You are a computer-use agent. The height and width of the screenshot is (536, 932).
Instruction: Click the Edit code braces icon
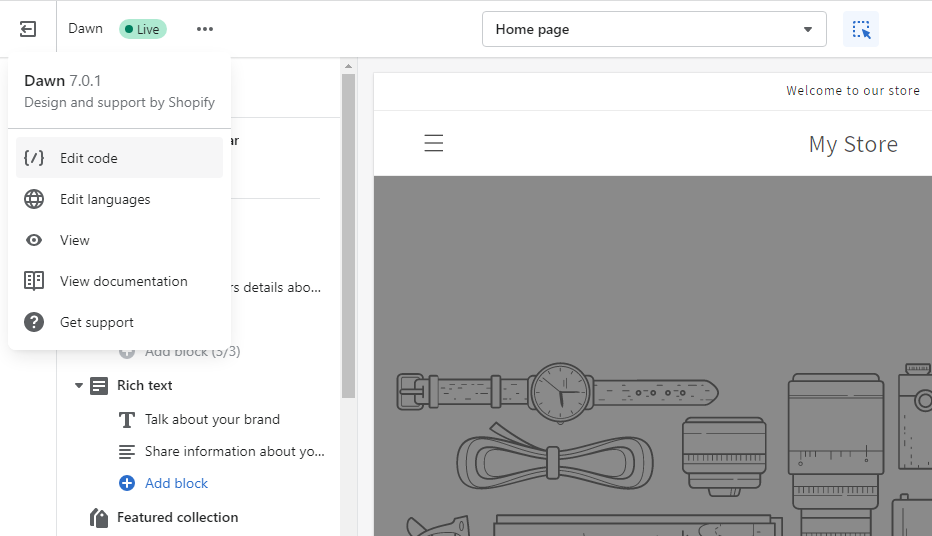click(34, 158)
